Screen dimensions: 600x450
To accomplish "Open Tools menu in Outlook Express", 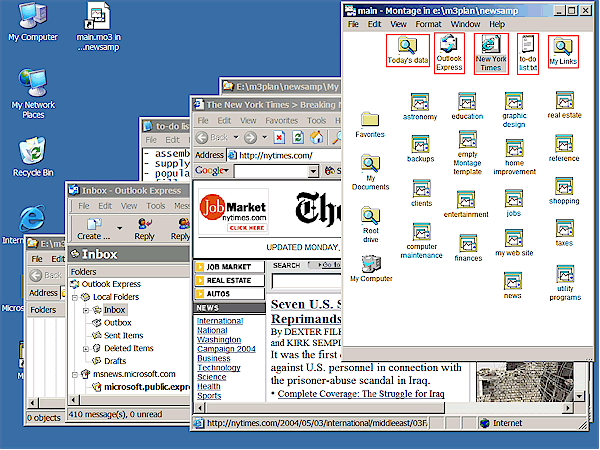I will pos(156,206).
